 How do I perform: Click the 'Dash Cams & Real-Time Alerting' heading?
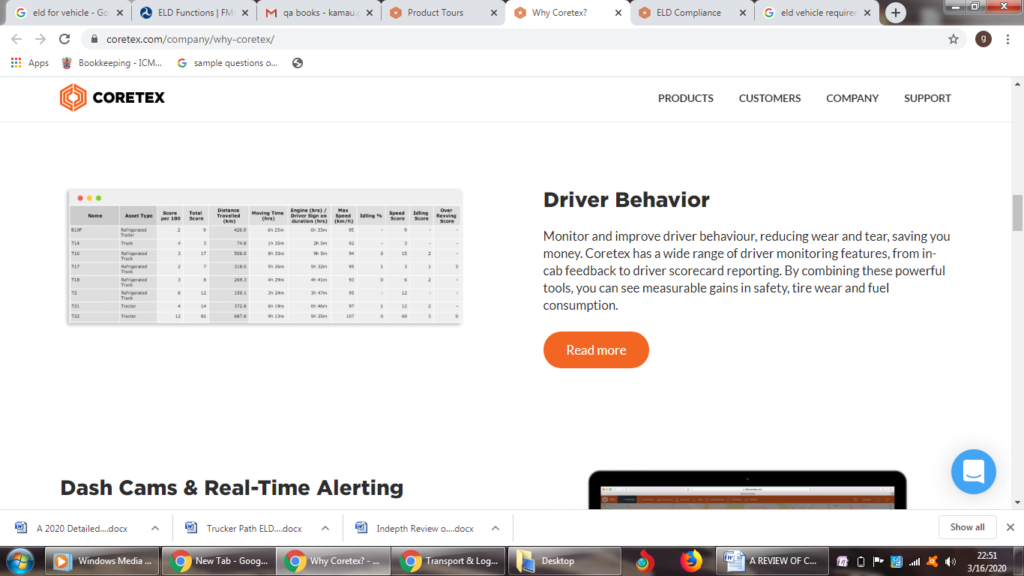tap(232, 488)
